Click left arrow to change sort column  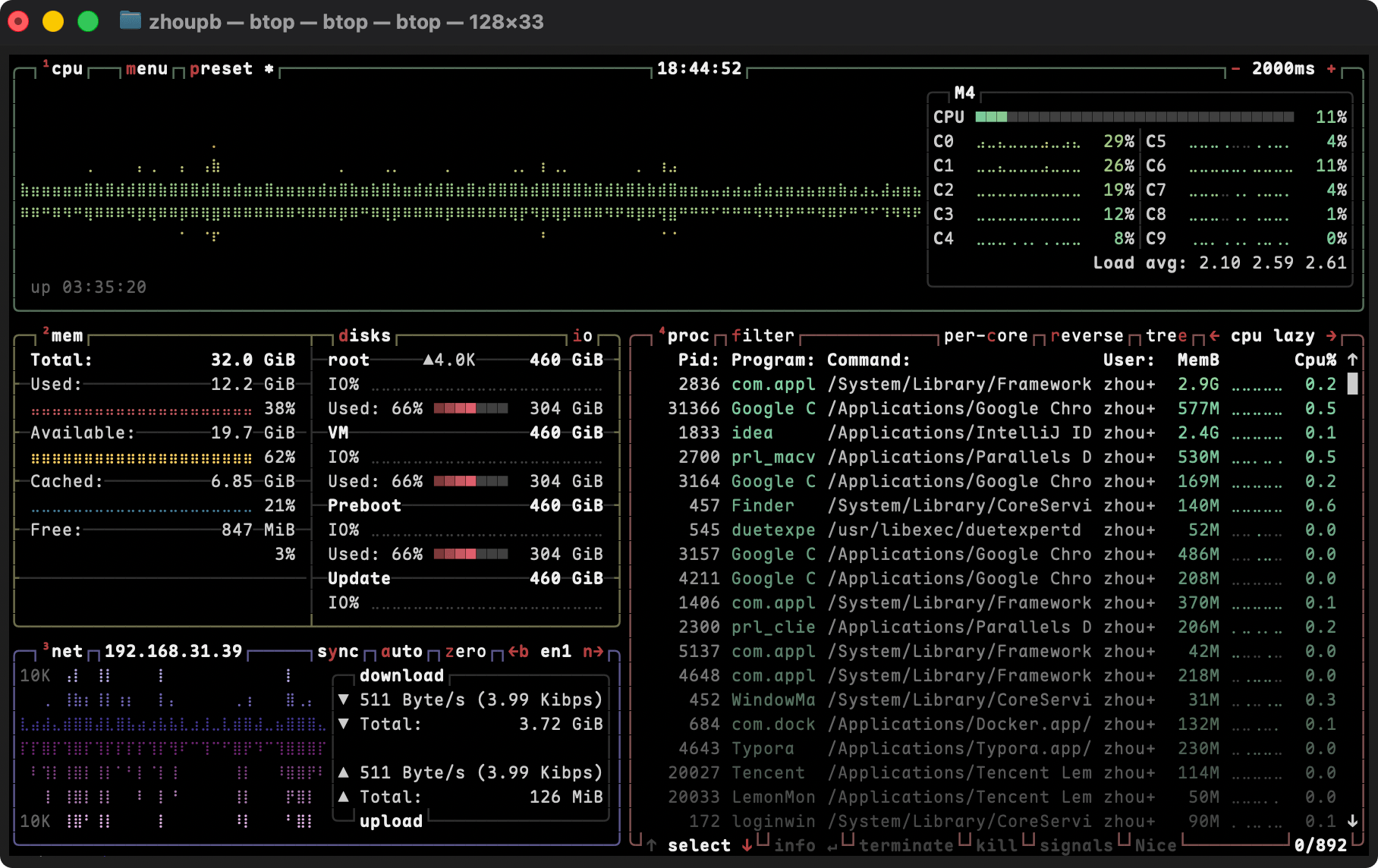click(1215, 336)
